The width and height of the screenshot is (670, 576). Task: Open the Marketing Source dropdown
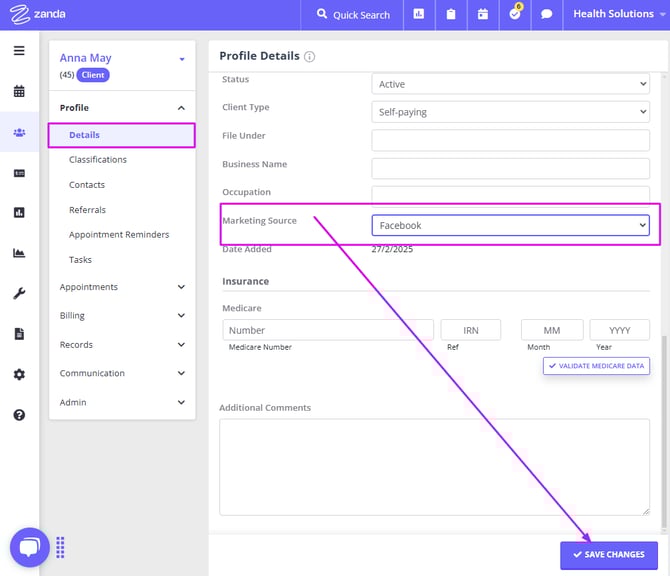(510, 226)
